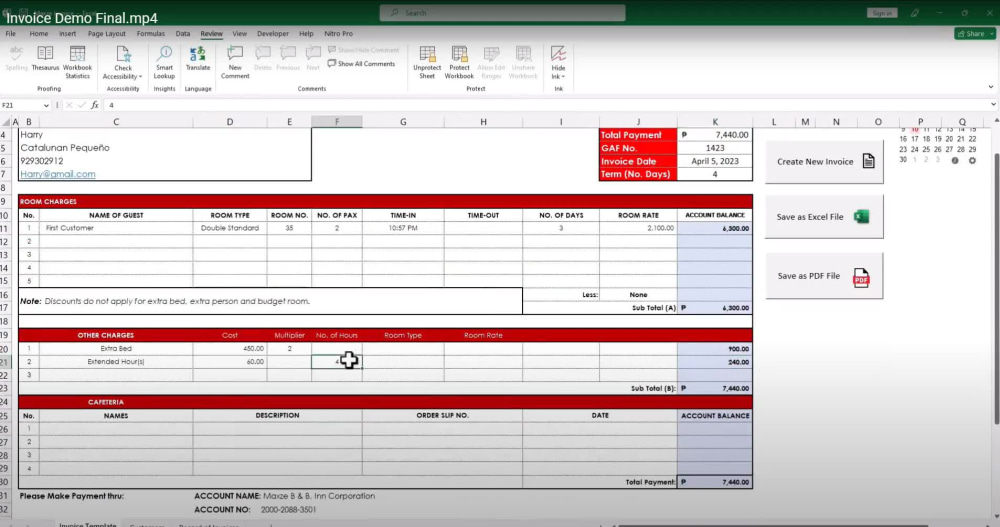The image size is (1000, 527).
Task: Go to the Previous comment
Action: (x=288, y=59)
